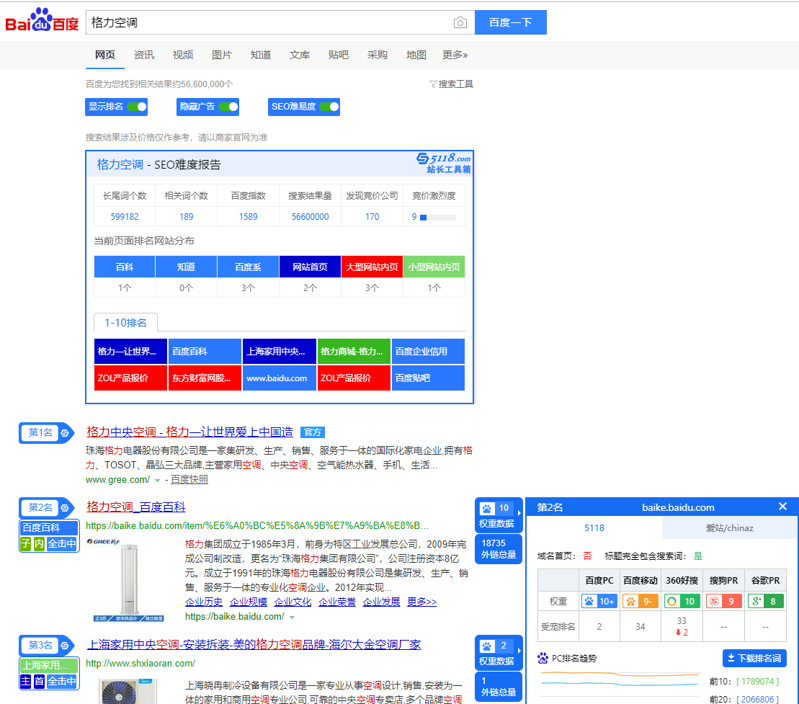This screenshot has width=799, height=704.
Task: Open the 更多» search category menu
Action: click(455, 55)
